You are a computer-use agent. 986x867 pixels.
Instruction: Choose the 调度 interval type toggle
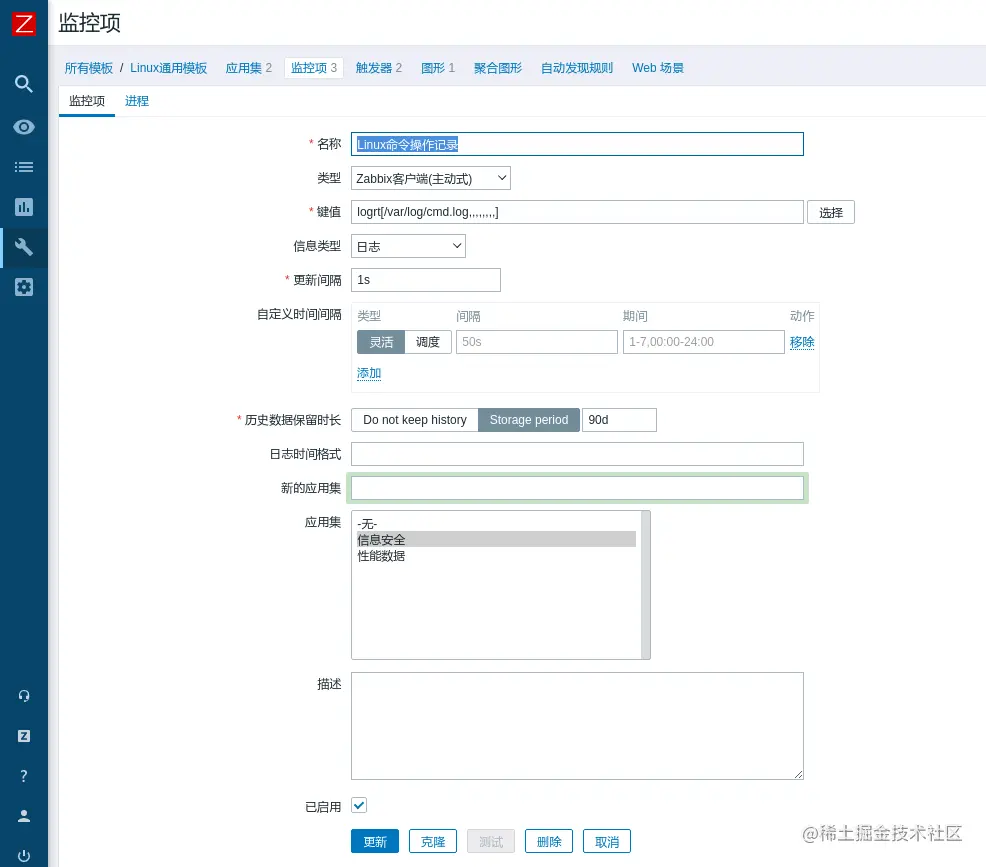pyautogui.click(x=428, y=341)
